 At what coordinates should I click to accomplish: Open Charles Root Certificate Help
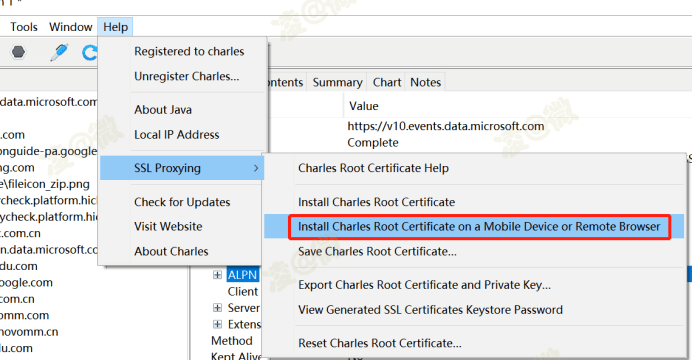point(373,168)
